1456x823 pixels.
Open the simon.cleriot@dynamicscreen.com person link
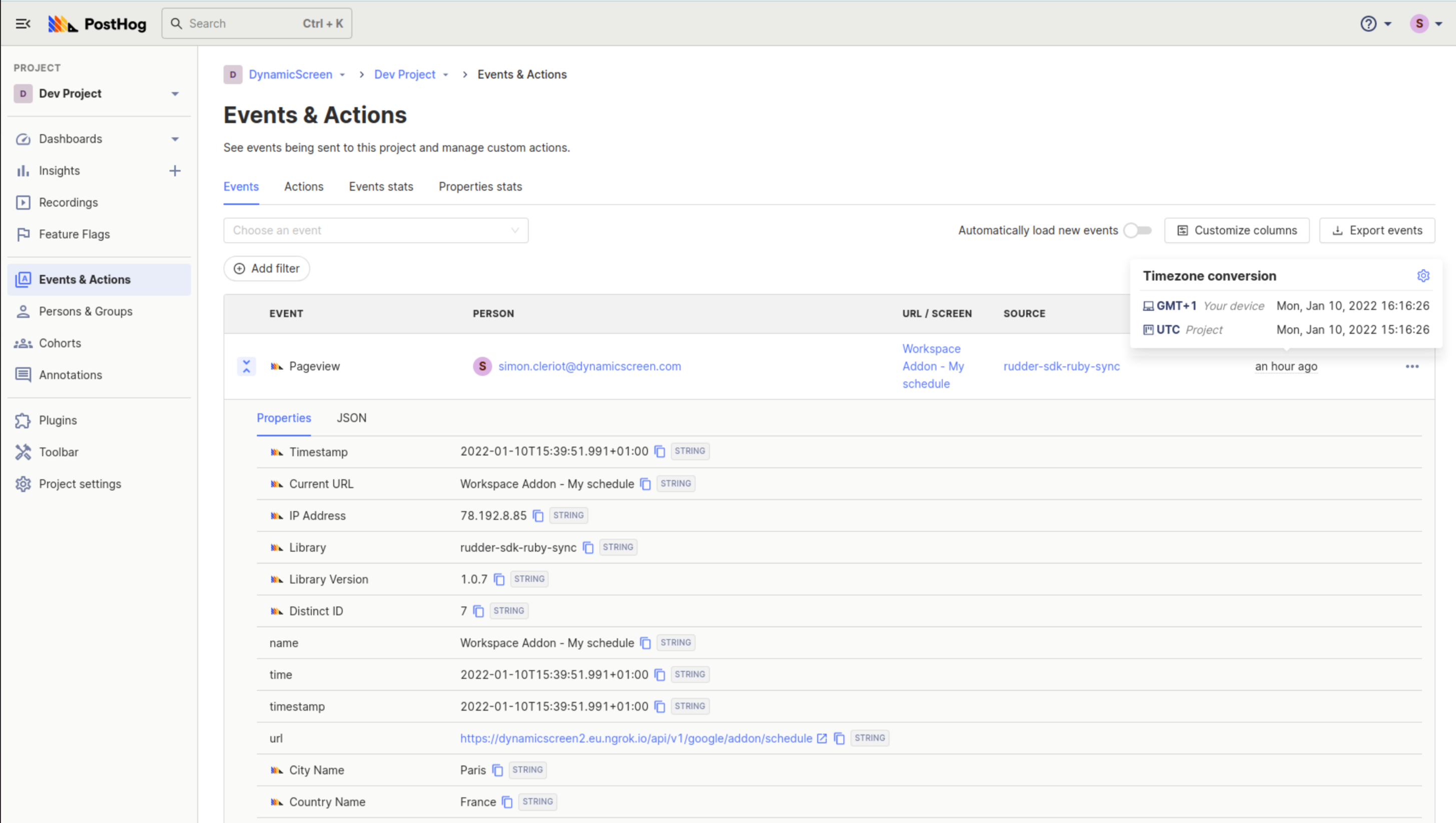589,366
